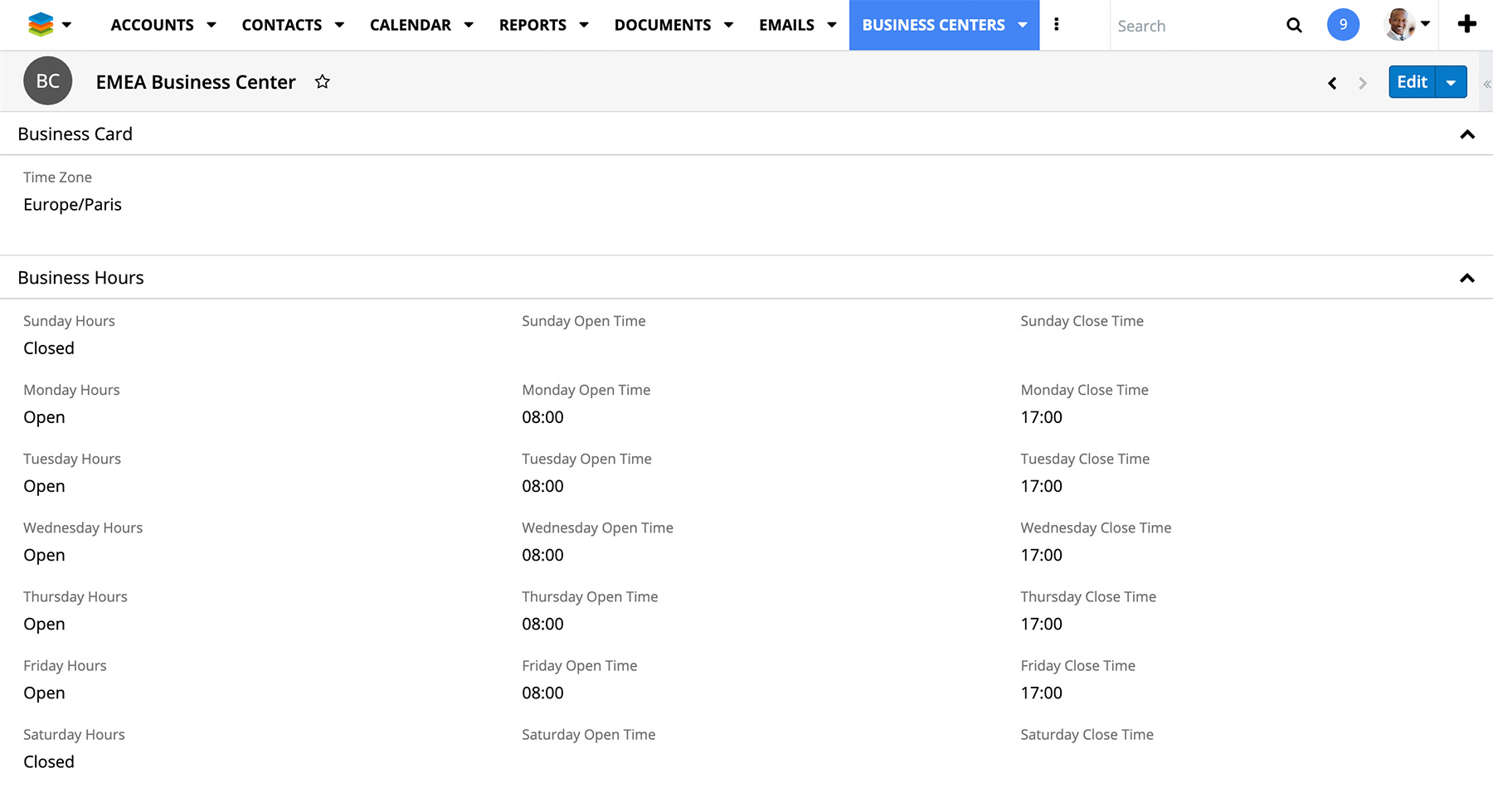Image resolution: width=1493 pixels, height=812 pixels.
Task: Click the plus quick create icon
Action: (1466, 25)
